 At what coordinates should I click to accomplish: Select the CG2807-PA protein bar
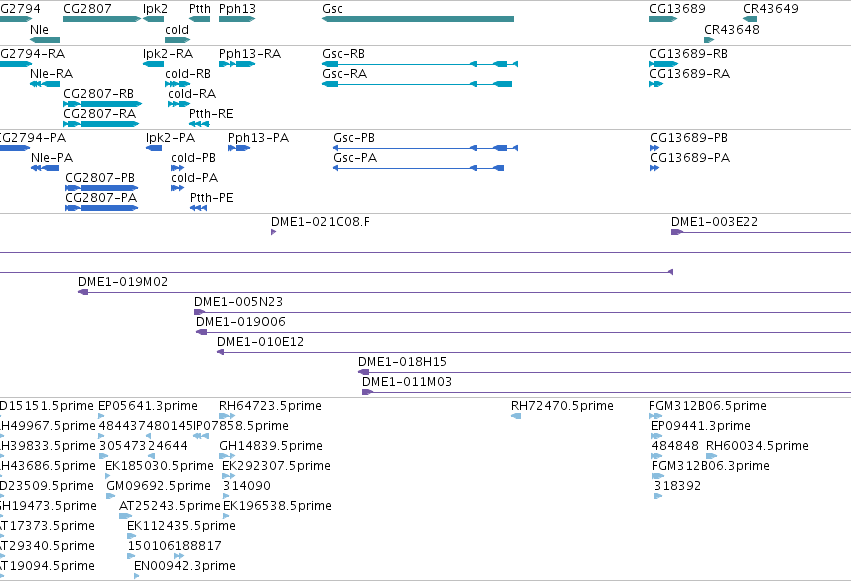(x=101, y=208)
